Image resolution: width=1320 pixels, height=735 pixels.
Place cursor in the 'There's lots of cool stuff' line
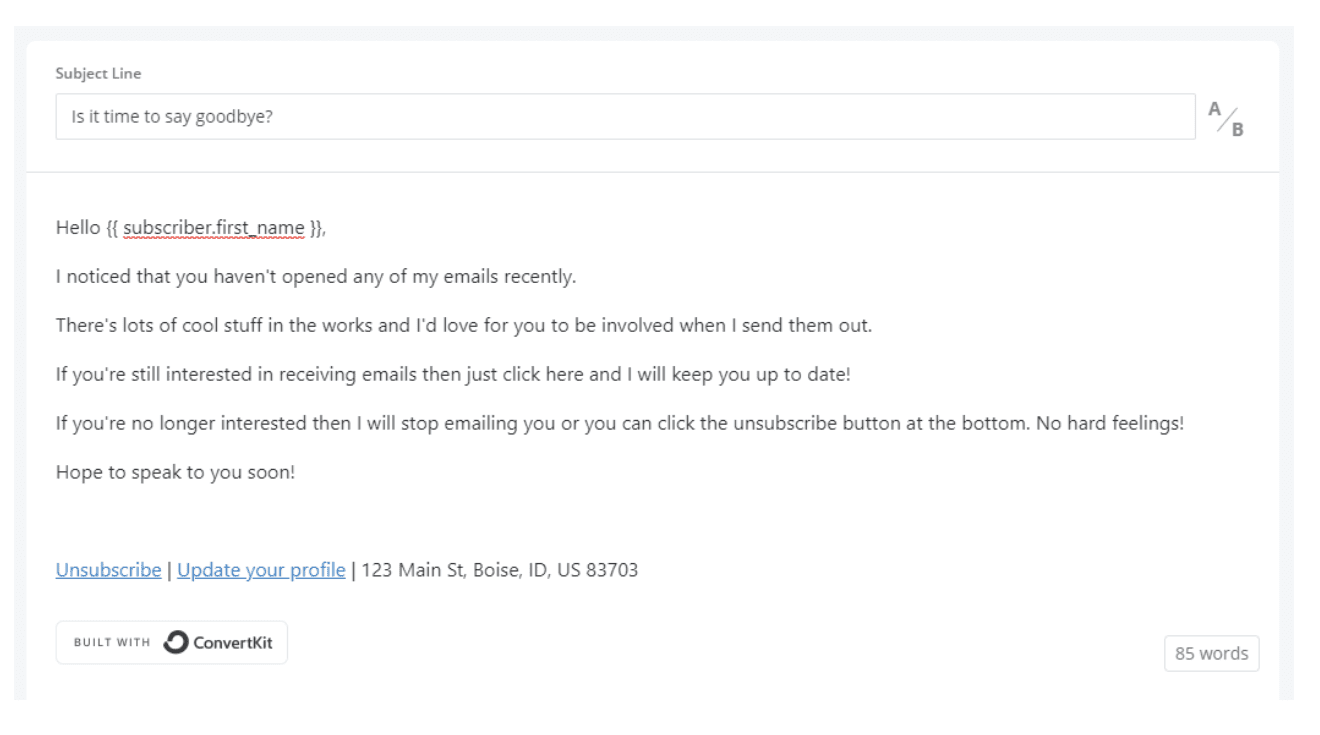[x=464, y=325]
